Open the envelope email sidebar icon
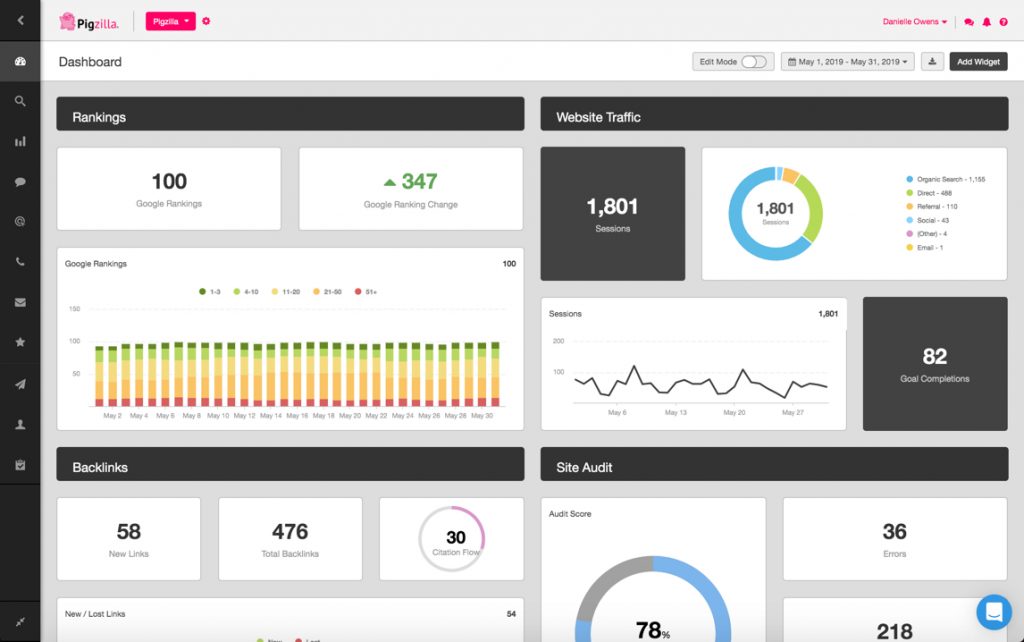 20,302
